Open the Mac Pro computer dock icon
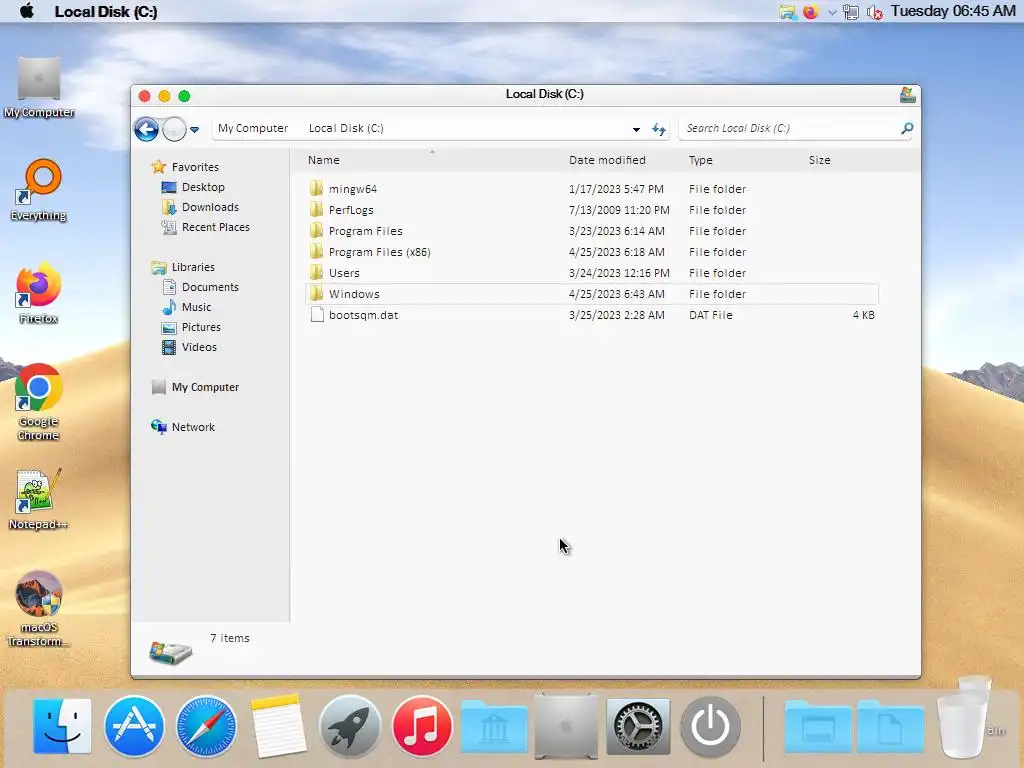 coord(566,726)
